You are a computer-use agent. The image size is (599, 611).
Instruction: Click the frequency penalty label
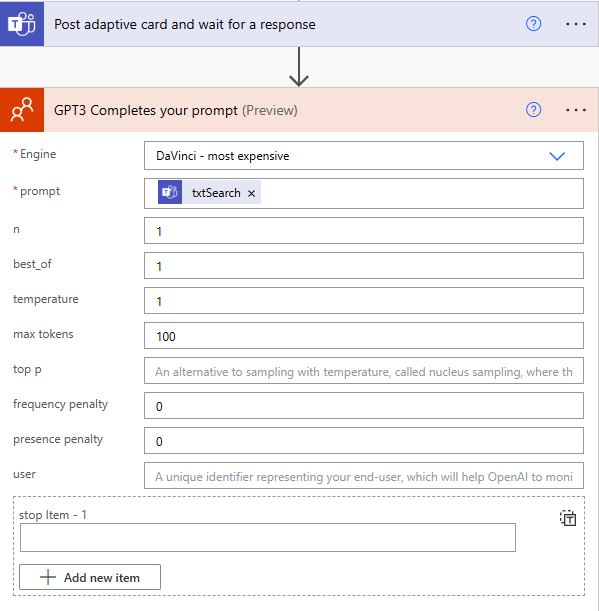coord(60,404)
